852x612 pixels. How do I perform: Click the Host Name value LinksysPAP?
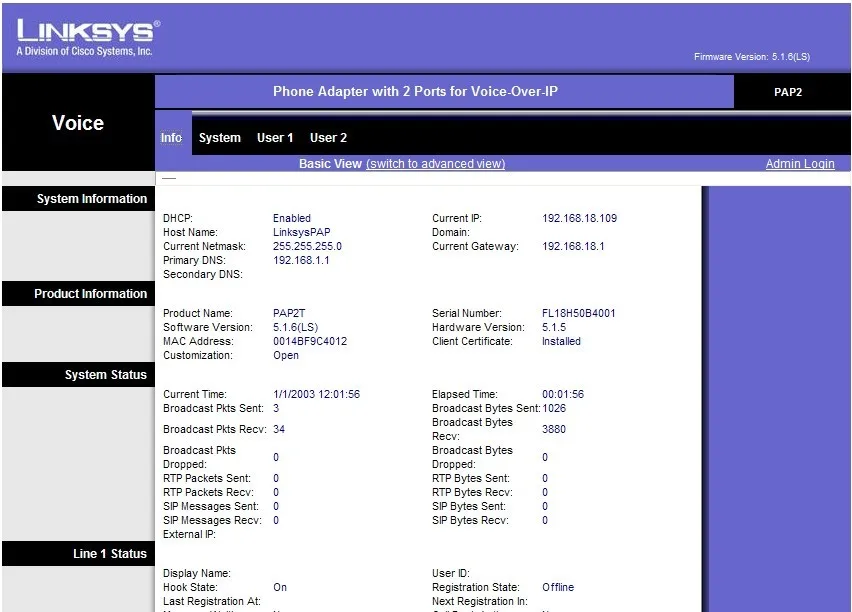point(302,232)
